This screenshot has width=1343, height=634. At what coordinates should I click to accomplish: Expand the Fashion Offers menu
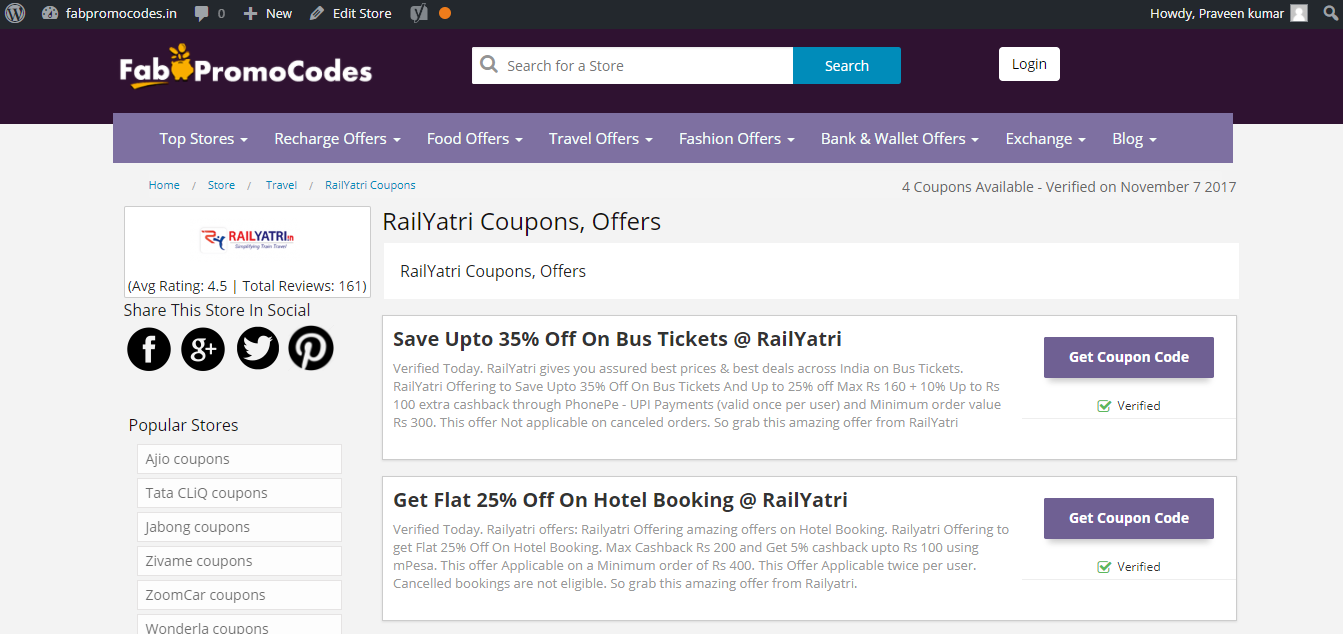(737, 138)
